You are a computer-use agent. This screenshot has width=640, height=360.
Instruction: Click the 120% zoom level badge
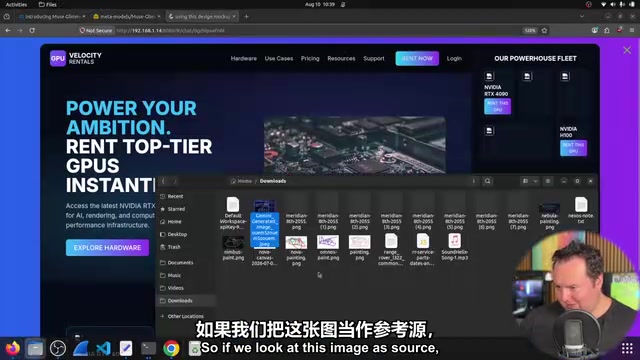pyautogui.click(x=530, y=30)
